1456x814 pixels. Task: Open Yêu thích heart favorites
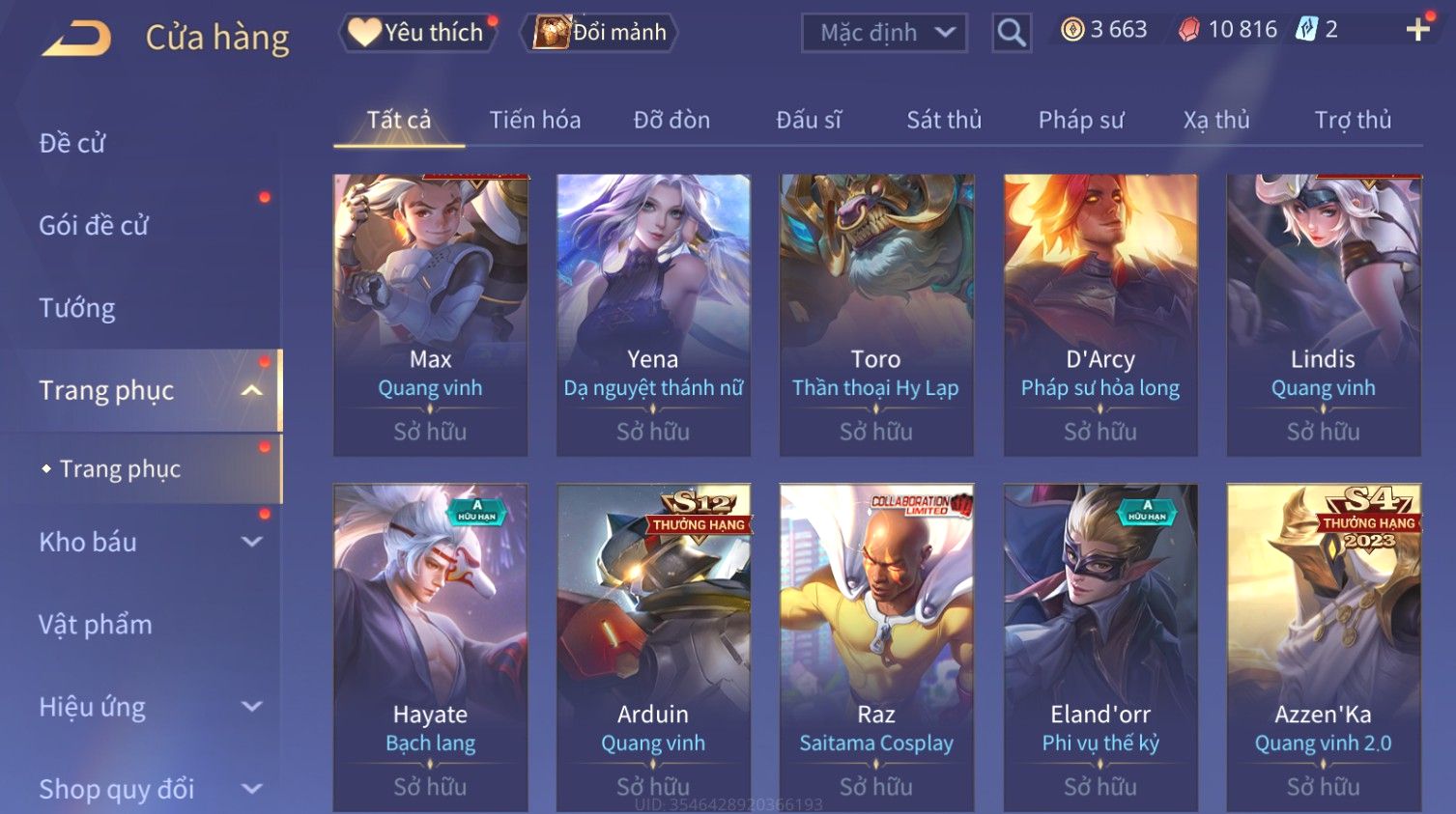coord(416,33)
